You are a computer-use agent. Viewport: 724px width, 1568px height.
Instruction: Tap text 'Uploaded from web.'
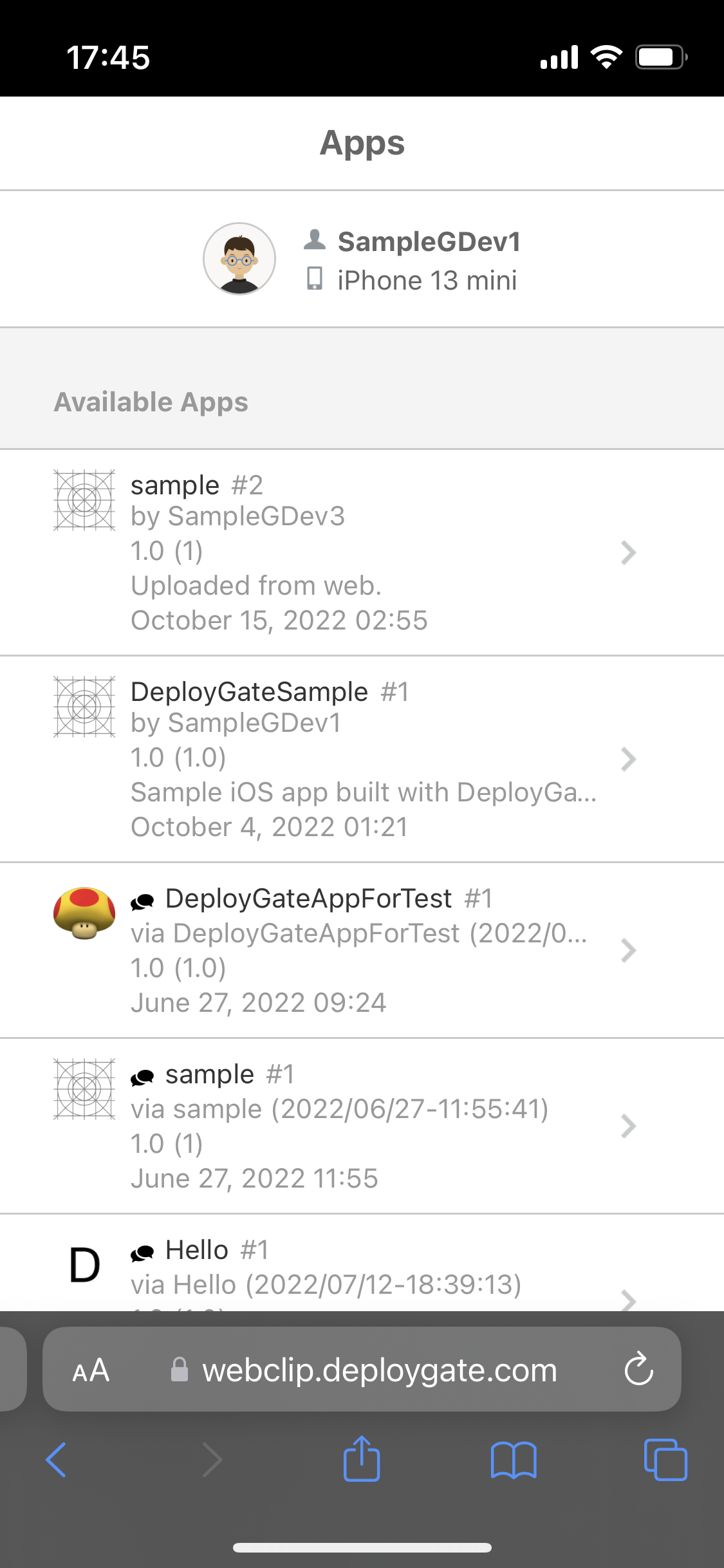[256, 586]
